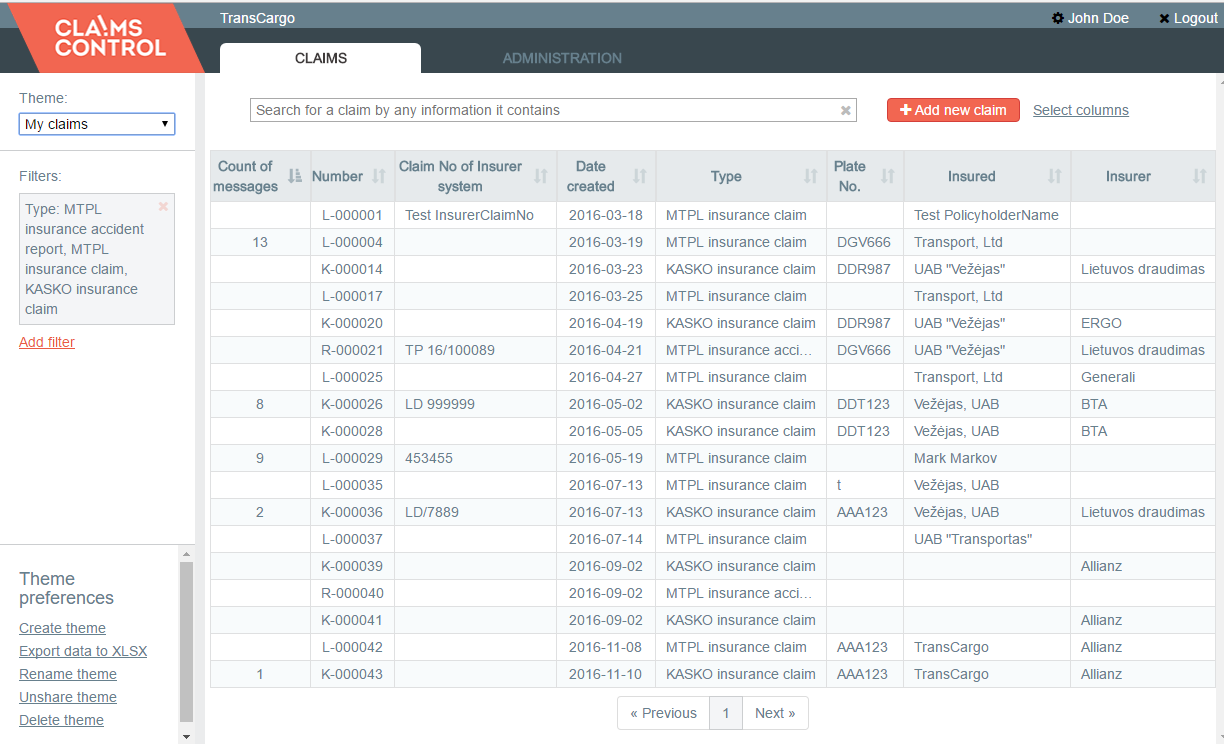
Task: Remove the Type filter with X
Action: [x=163, y=206]
